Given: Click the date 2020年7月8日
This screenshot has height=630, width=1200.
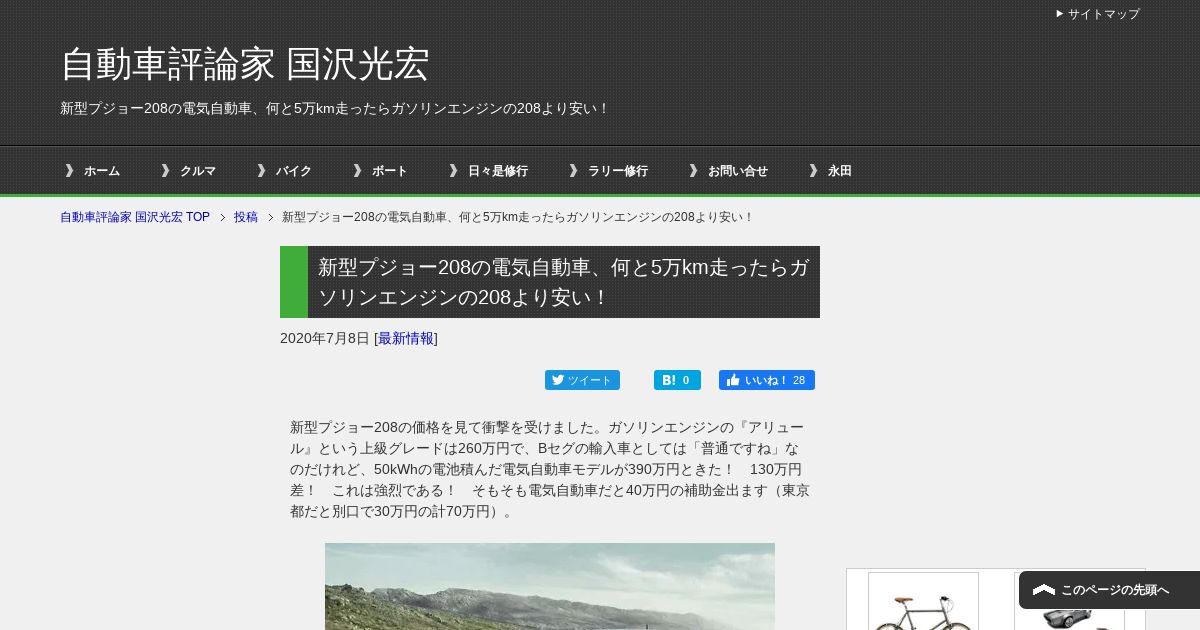Looking at the screenshot, I should click(325, 338).
